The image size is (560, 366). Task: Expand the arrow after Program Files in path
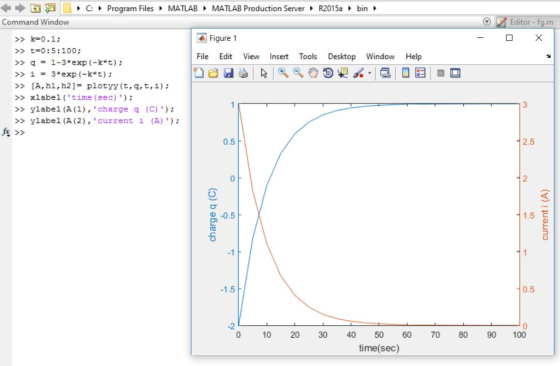pyautogui.click(x=161, y=8)
